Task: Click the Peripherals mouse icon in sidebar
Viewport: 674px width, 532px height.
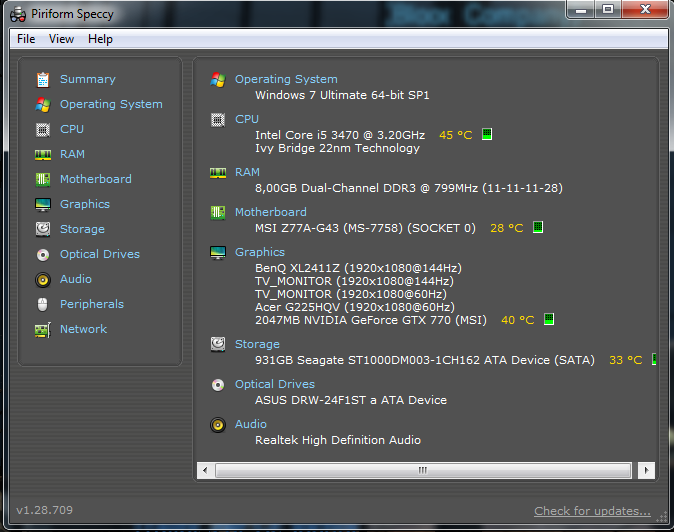Action: tap(43, 304)
